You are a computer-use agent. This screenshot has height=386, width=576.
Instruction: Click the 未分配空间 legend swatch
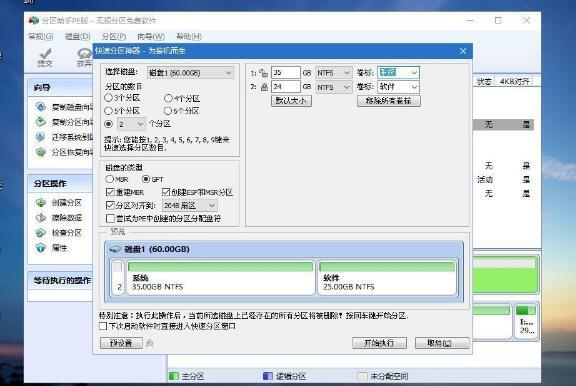click(362, 376)
